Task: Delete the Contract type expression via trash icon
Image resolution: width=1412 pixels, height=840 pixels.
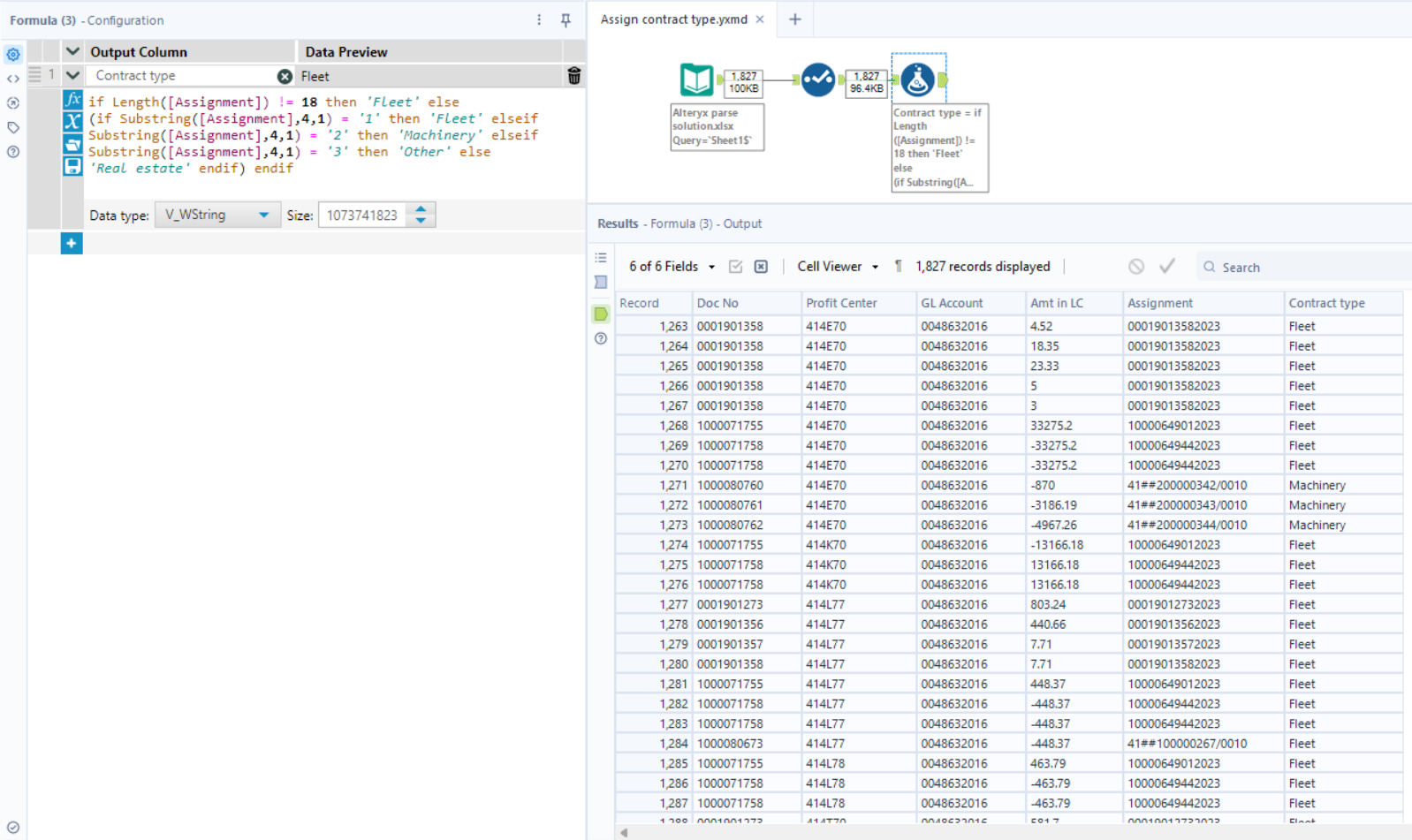Action: click(x=573, y=76)
